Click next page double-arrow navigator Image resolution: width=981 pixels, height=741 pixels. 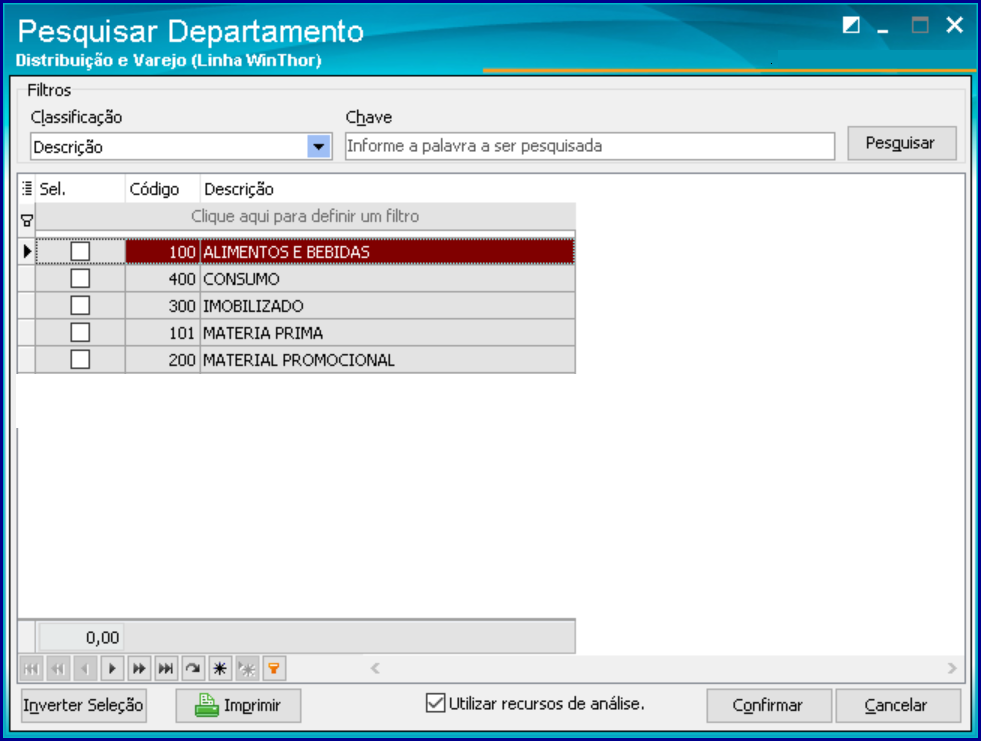[x=139, y=668]
